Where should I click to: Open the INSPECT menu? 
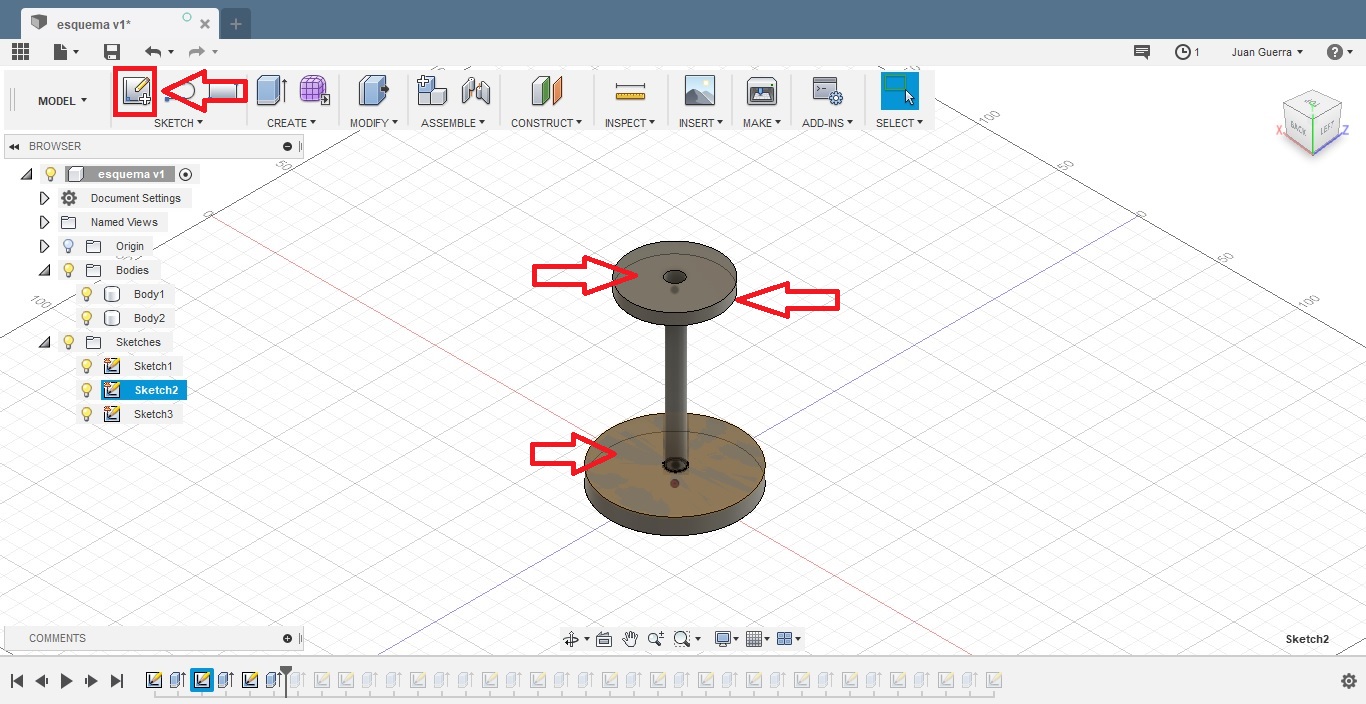pyautogui.click(x=630, y=123)
